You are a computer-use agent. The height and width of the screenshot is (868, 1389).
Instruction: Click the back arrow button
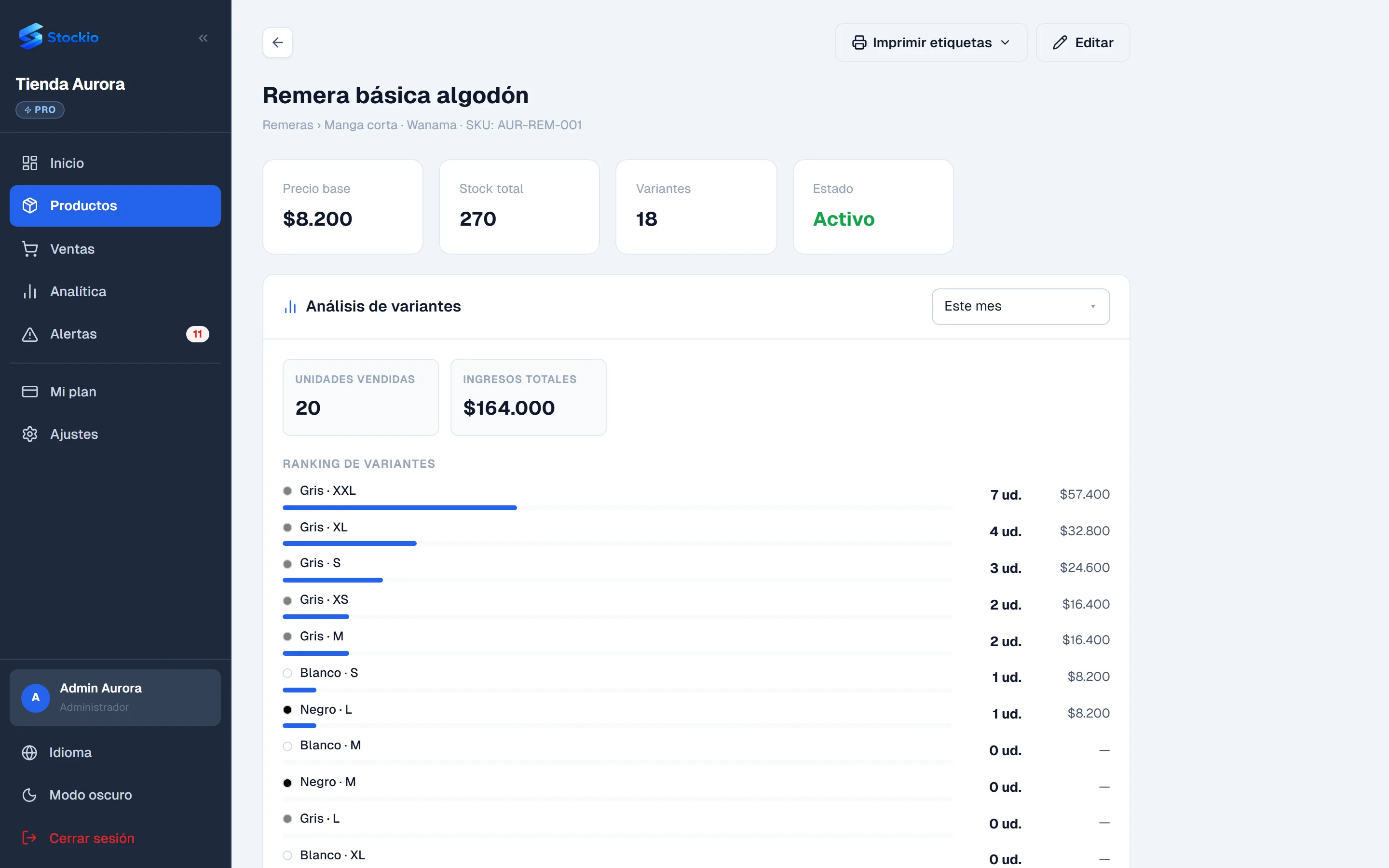click(x=278, y=42)
